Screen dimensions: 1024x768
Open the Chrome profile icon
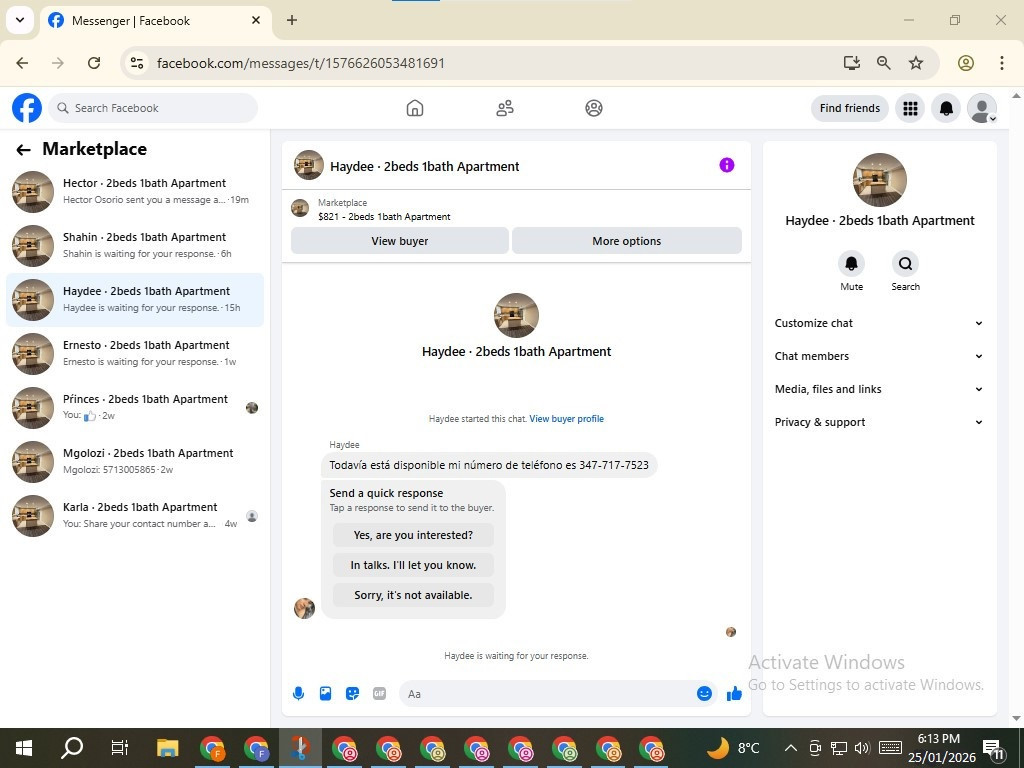pos(966,63)
